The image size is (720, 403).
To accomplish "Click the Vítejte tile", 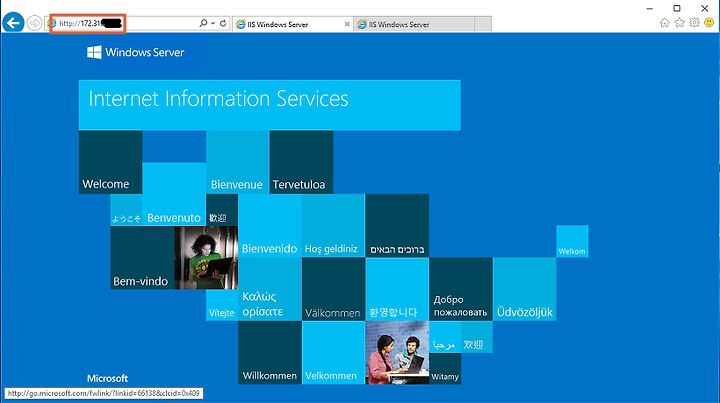I will (222, 305).
